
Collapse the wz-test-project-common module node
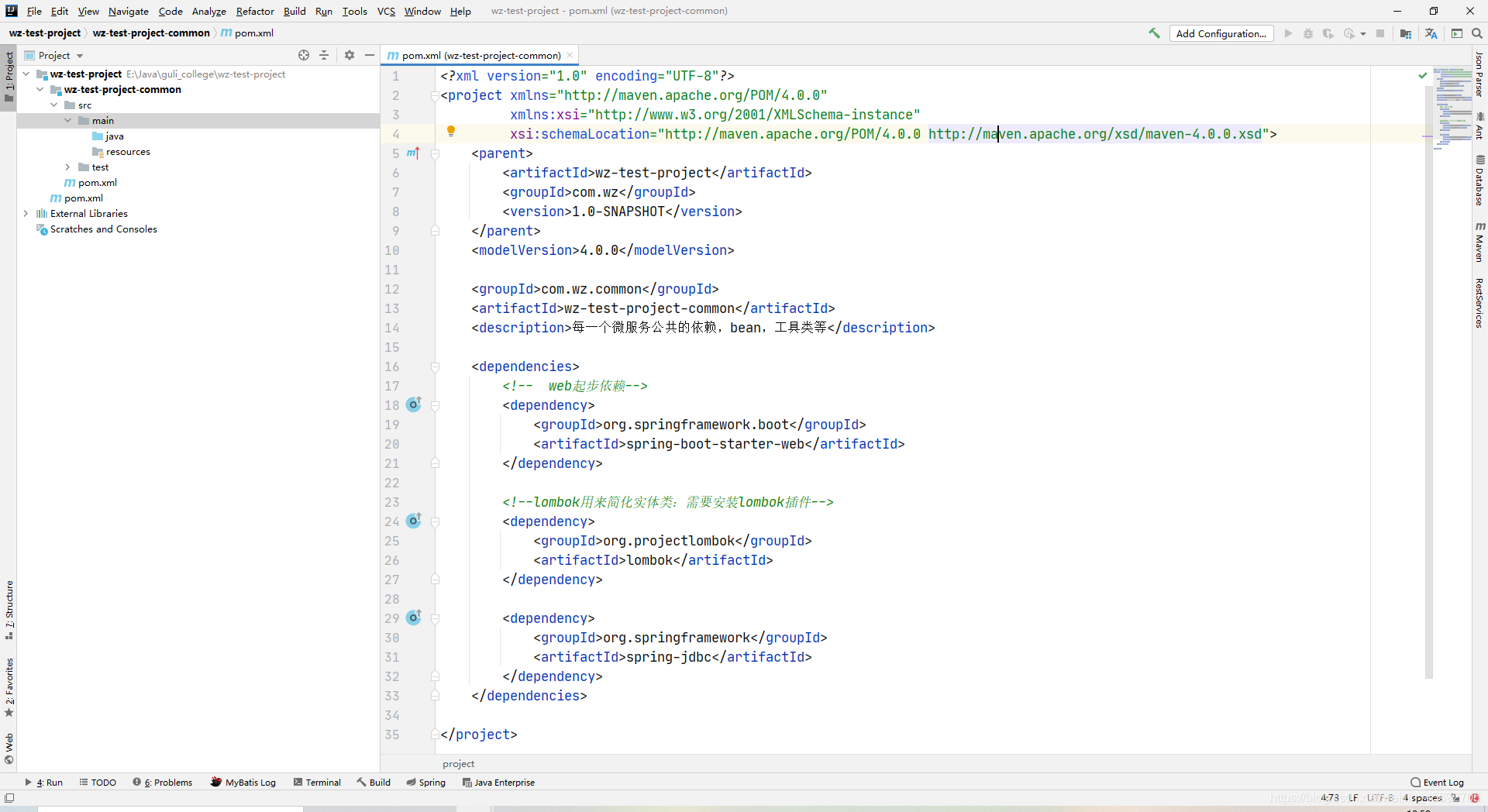[40, 89]
